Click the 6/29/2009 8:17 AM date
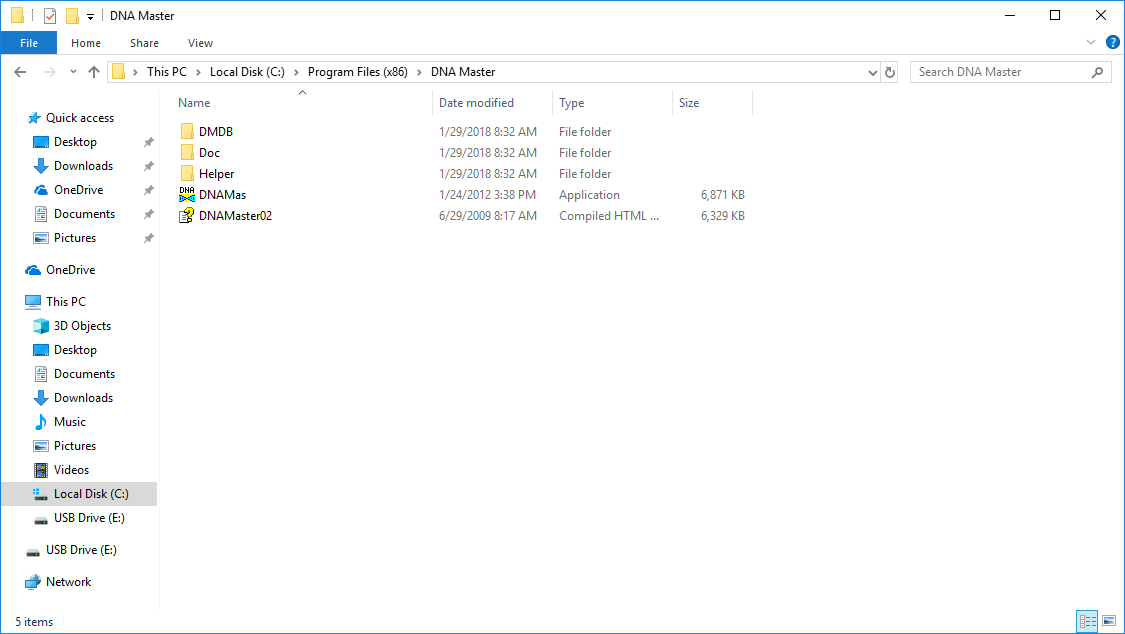This screenshot has height=634, width=1125. point(488,215)
